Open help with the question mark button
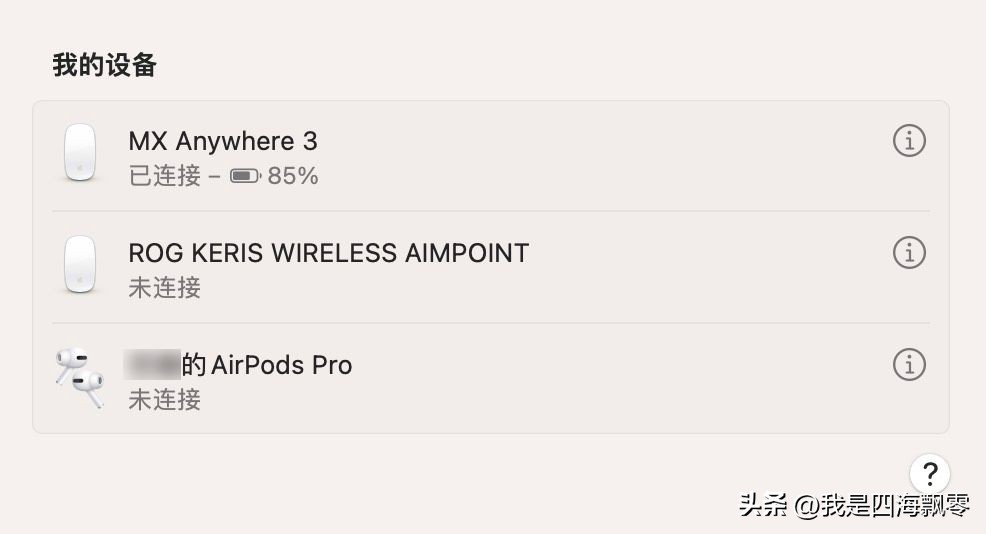986x534 pixels. click(x=929, y=473)
